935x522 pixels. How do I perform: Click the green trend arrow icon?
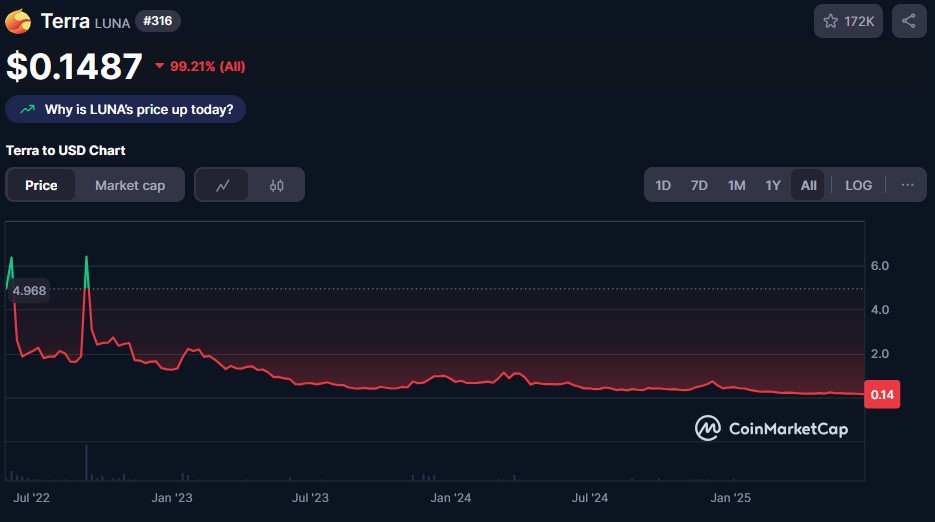coord(27,109)
